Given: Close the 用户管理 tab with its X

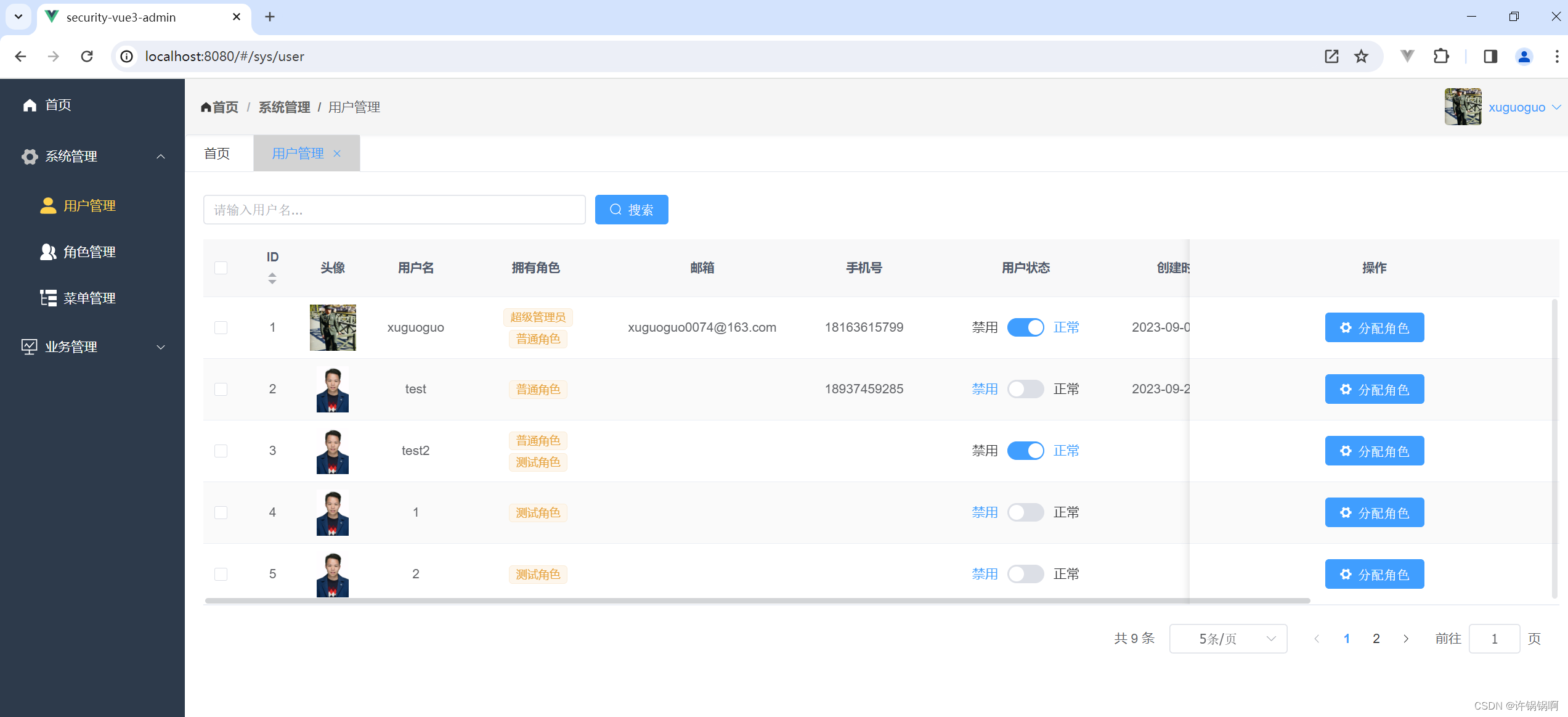Looking at the screenshot, I should [x=337, y=154].
